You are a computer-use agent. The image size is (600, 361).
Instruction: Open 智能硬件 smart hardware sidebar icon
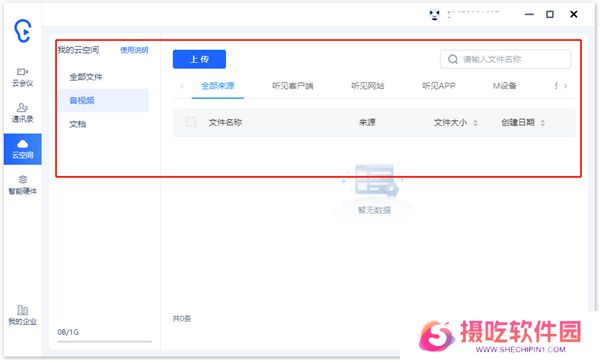pyautogui.click(x=23, y=185)
